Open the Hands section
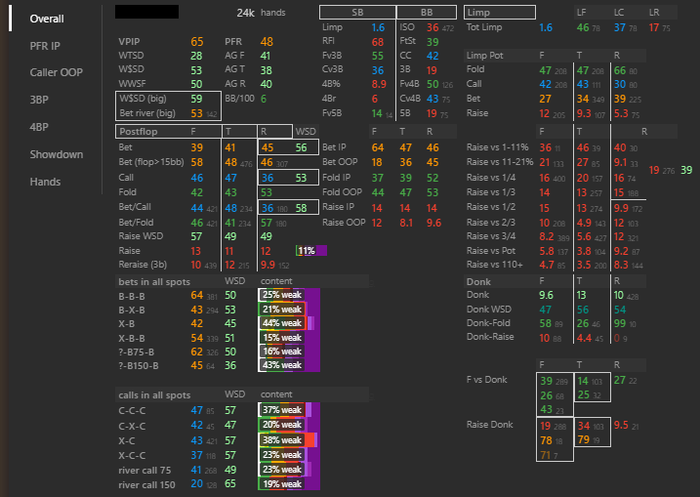The width and height of the screenshot is (700, 497). tap(45, 182)
